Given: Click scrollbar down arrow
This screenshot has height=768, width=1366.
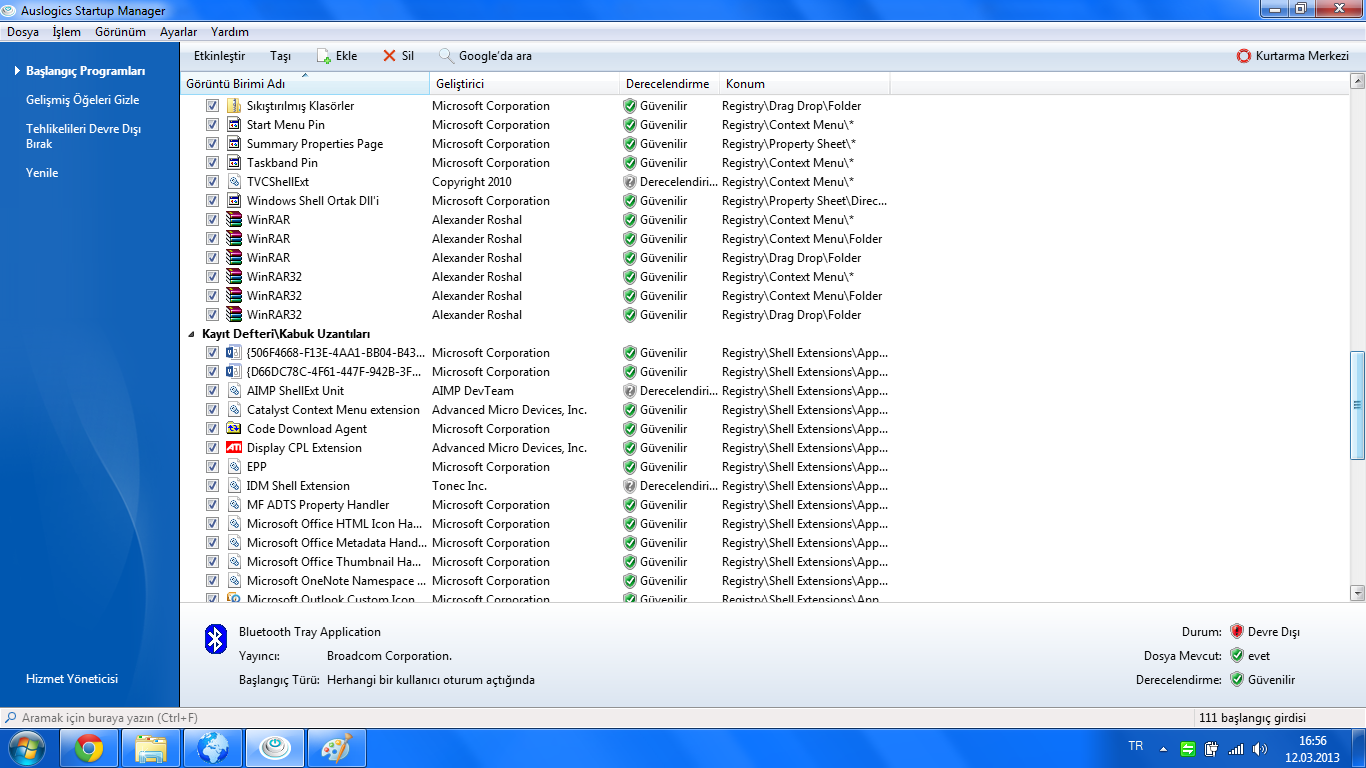Looking at the screenshot, I should pos(1357,592).
